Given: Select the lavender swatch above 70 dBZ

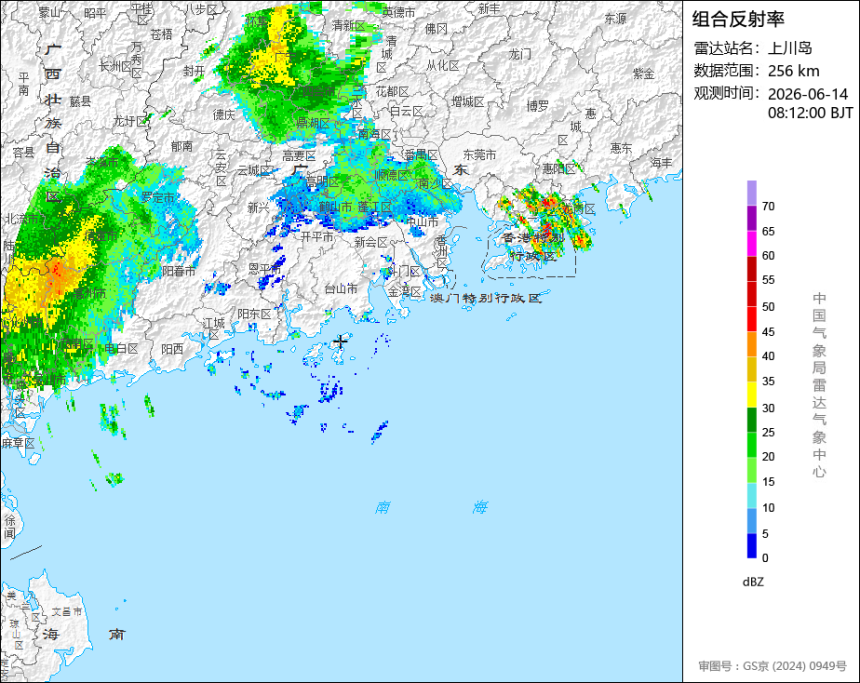Looking at the screenshot, I should coord(751,193).
